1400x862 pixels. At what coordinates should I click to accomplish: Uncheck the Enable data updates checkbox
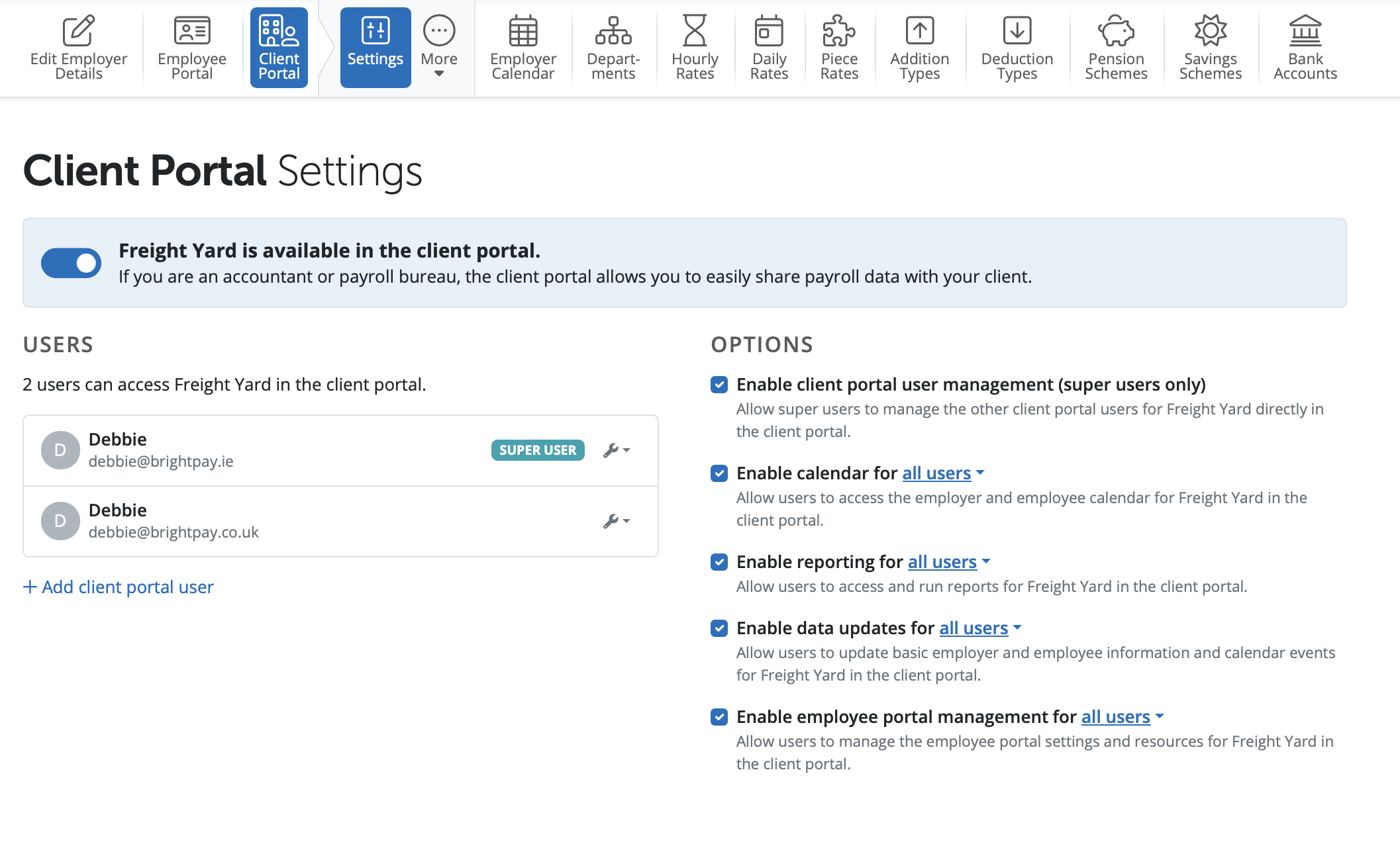[x=719, y=628]
